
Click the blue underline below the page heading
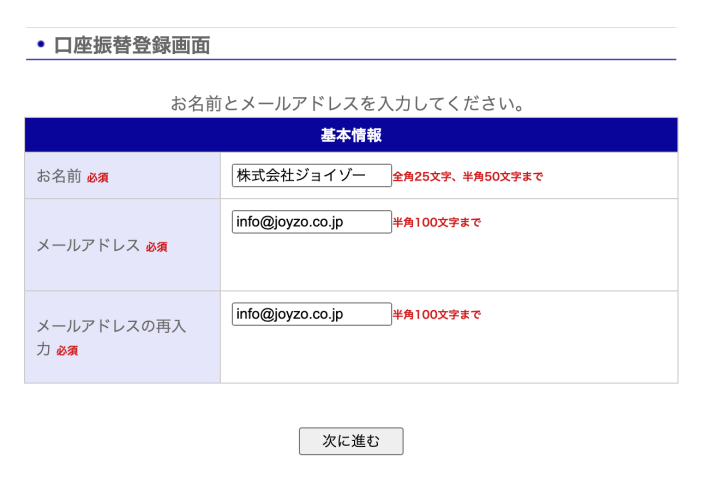(x=351, y=60)
